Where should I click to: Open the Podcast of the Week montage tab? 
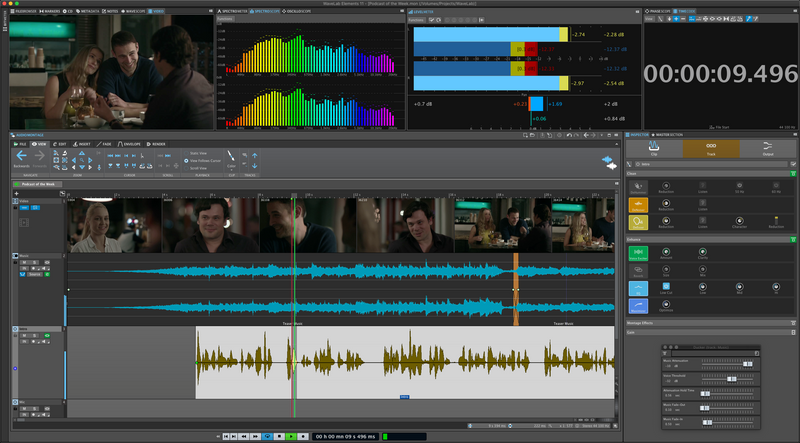click(40, 185)
